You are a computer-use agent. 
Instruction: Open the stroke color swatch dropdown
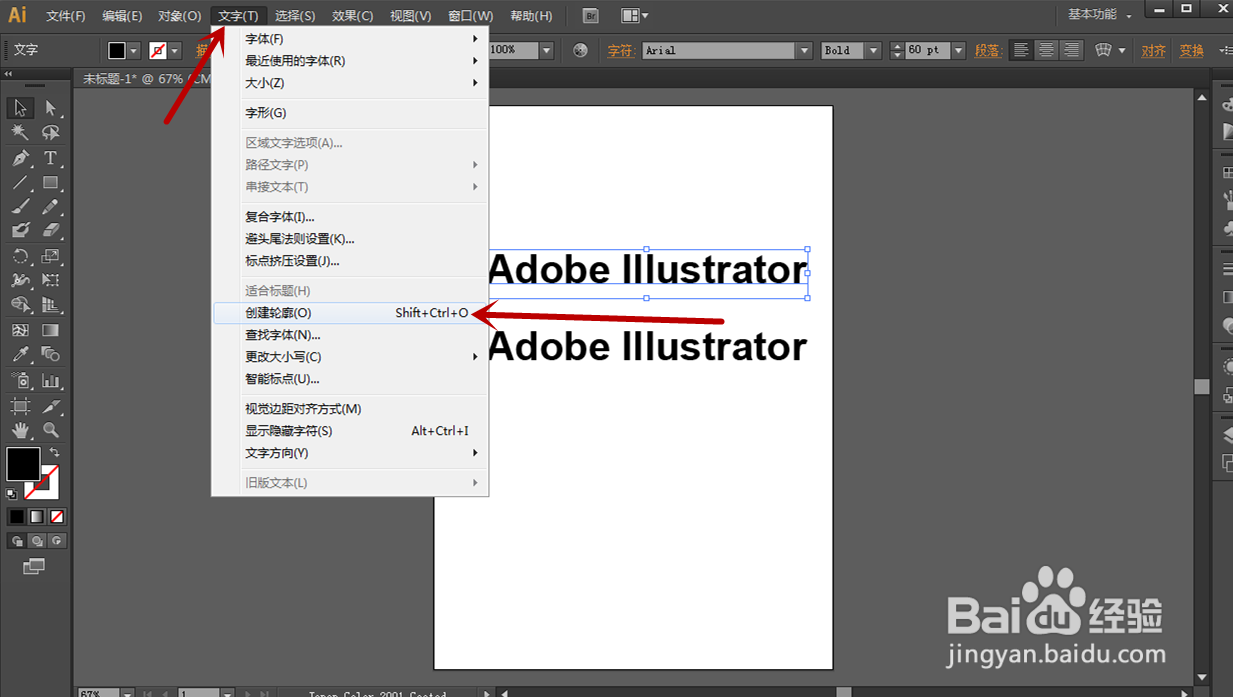pyautogui.click(x=174, y=50)
